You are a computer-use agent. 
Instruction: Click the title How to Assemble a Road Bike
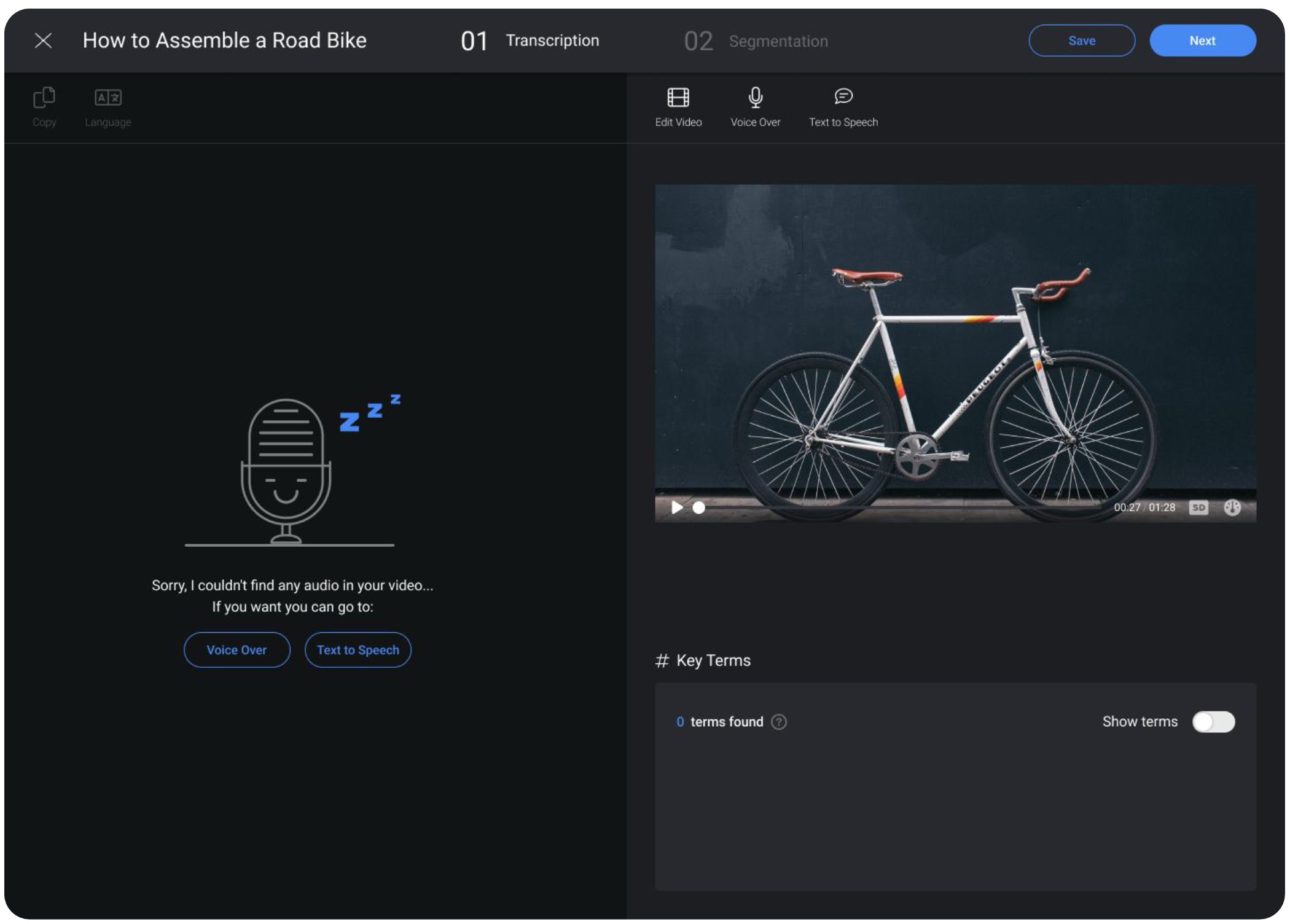pos(225,41)
